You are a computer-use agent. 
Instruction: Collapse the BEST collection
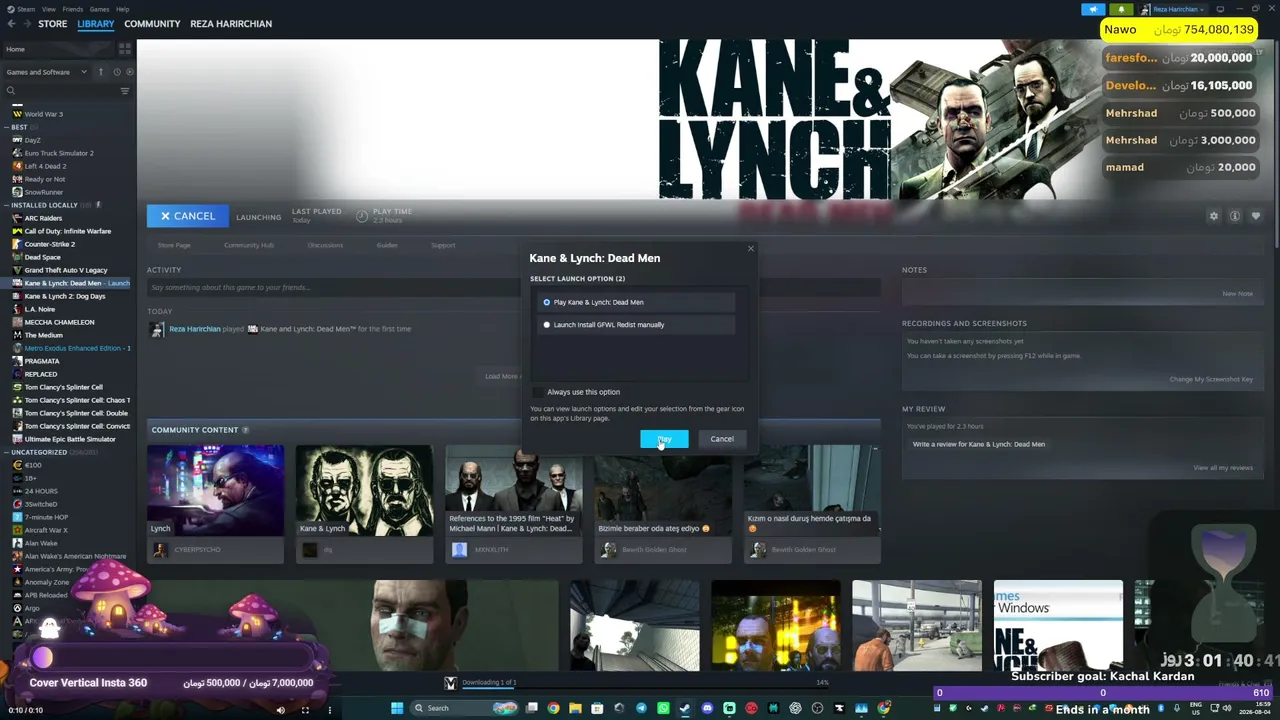coord(7,127)
